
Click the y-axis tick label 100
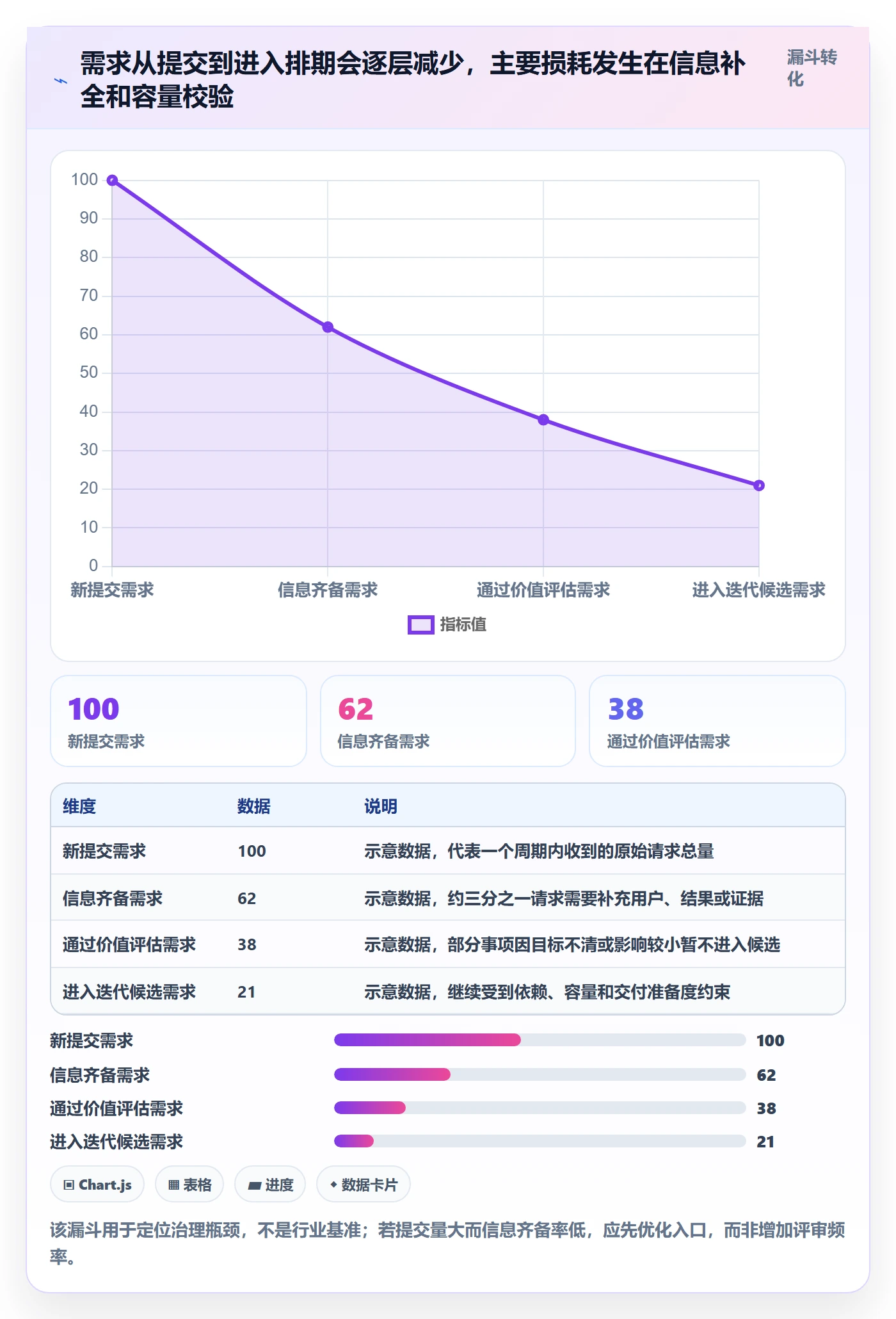coord(84,179)
